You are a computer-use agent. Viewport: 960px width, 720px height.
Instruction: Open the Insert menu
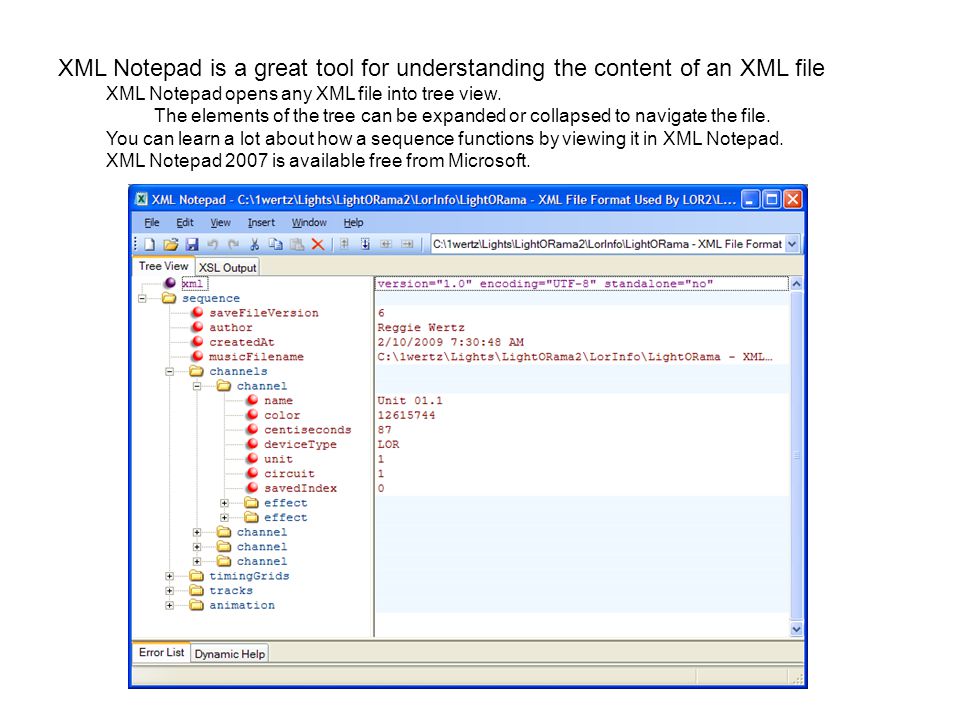[x=261, y=222]
